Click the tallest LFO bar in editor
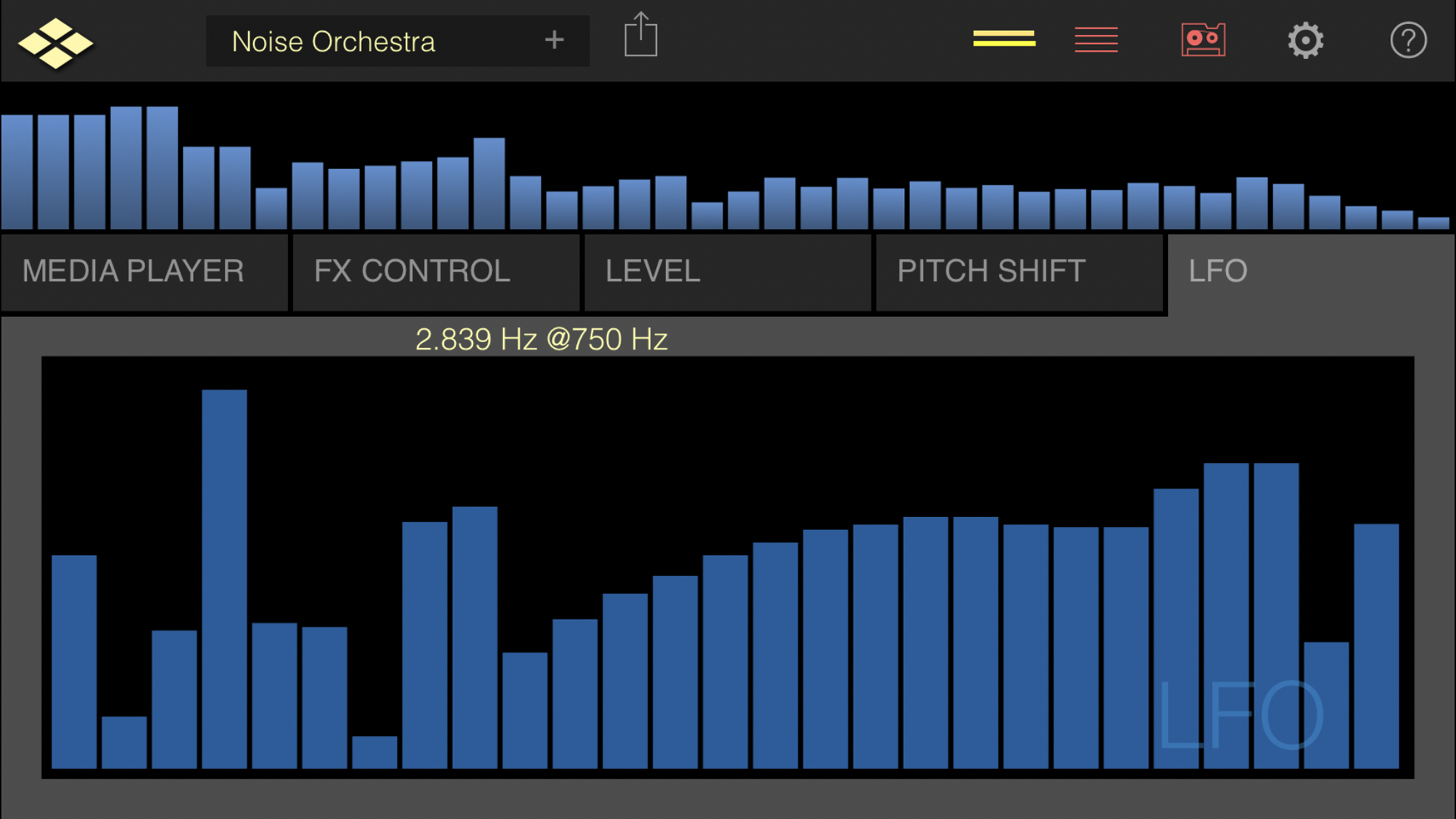 pos(224,579)
